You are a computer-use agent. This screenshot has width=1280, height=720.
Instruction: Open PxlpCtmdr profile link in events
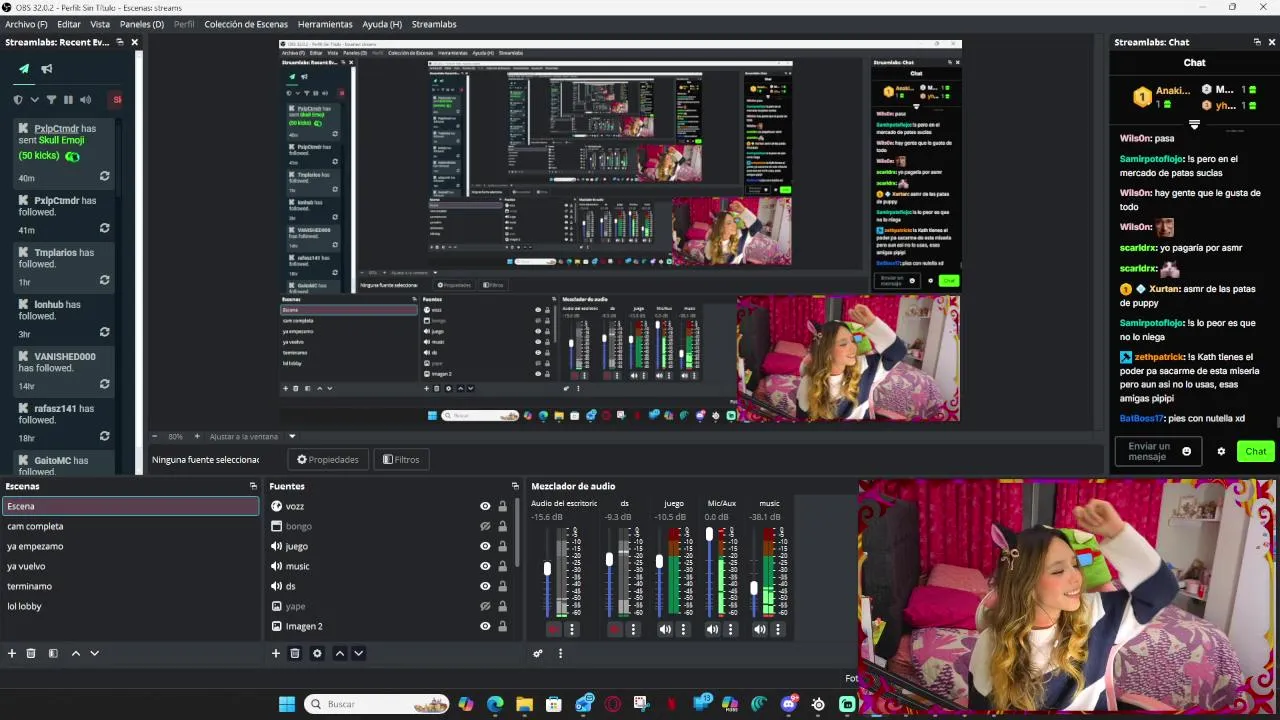click(56, 128)
